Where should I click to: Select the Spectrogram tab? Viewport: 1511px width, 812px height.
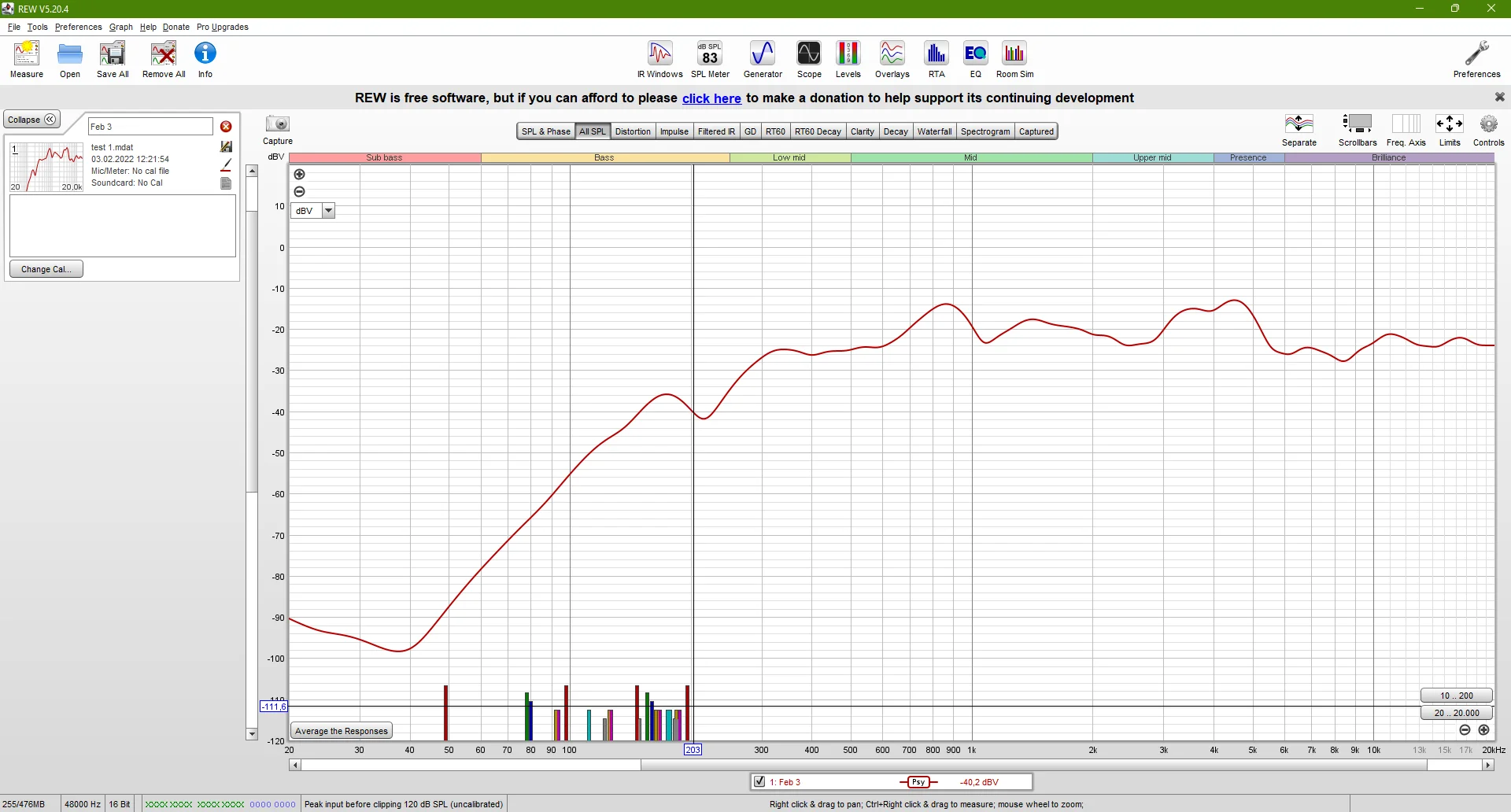pos(985,131)
